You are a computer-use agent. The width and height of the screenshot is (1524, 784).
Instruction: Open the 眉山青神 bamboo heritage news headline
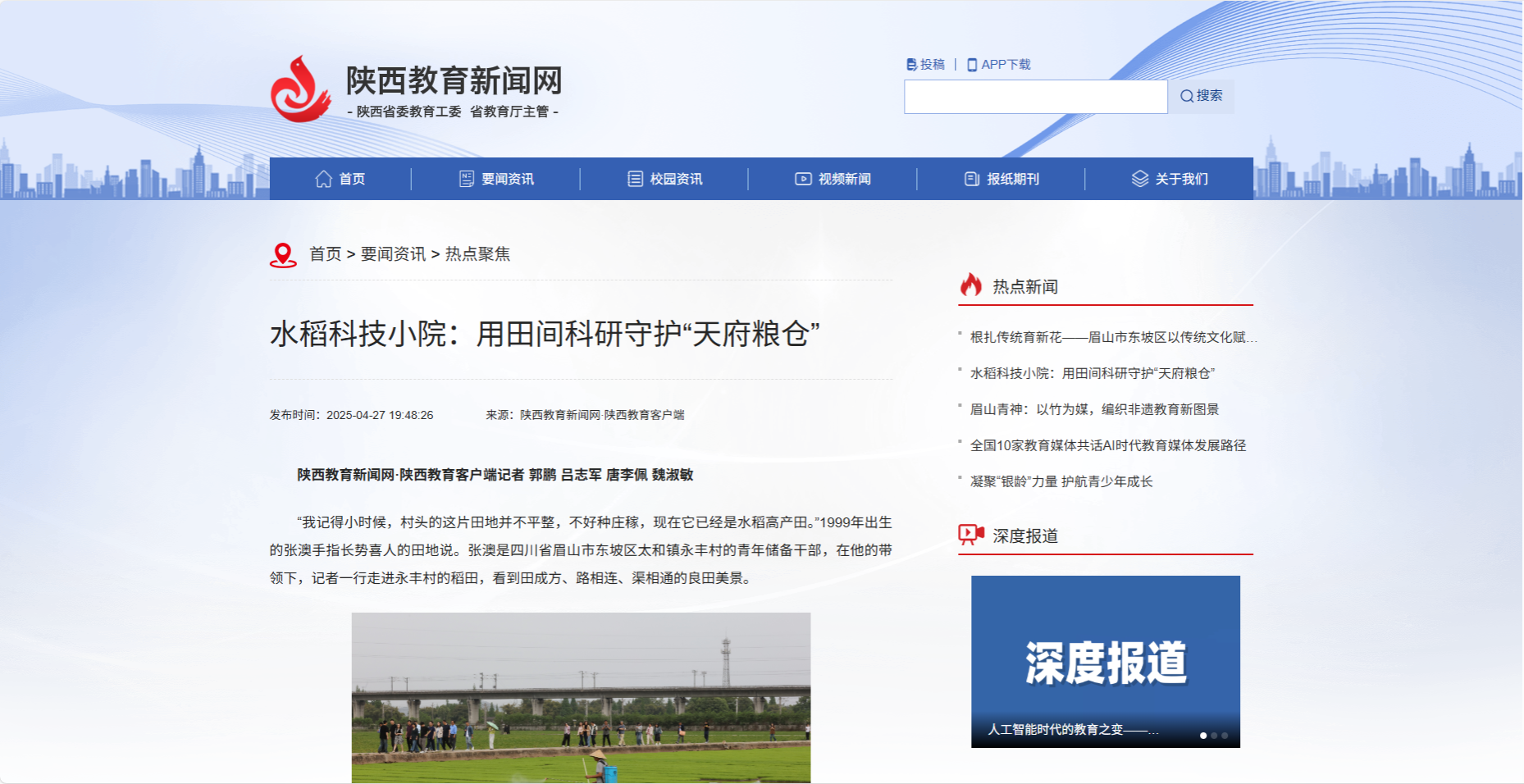[x=1094, y=409]
